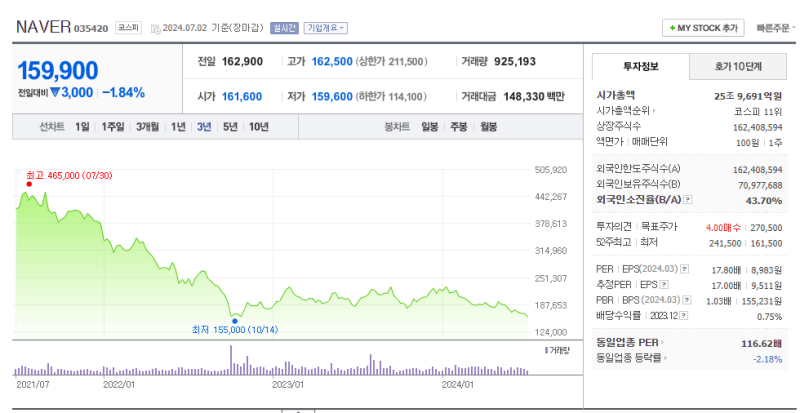Click the MY STOCK 추가 button
Image resolution: width=800 pixels, height=413 pixels.
pos(704,28)
